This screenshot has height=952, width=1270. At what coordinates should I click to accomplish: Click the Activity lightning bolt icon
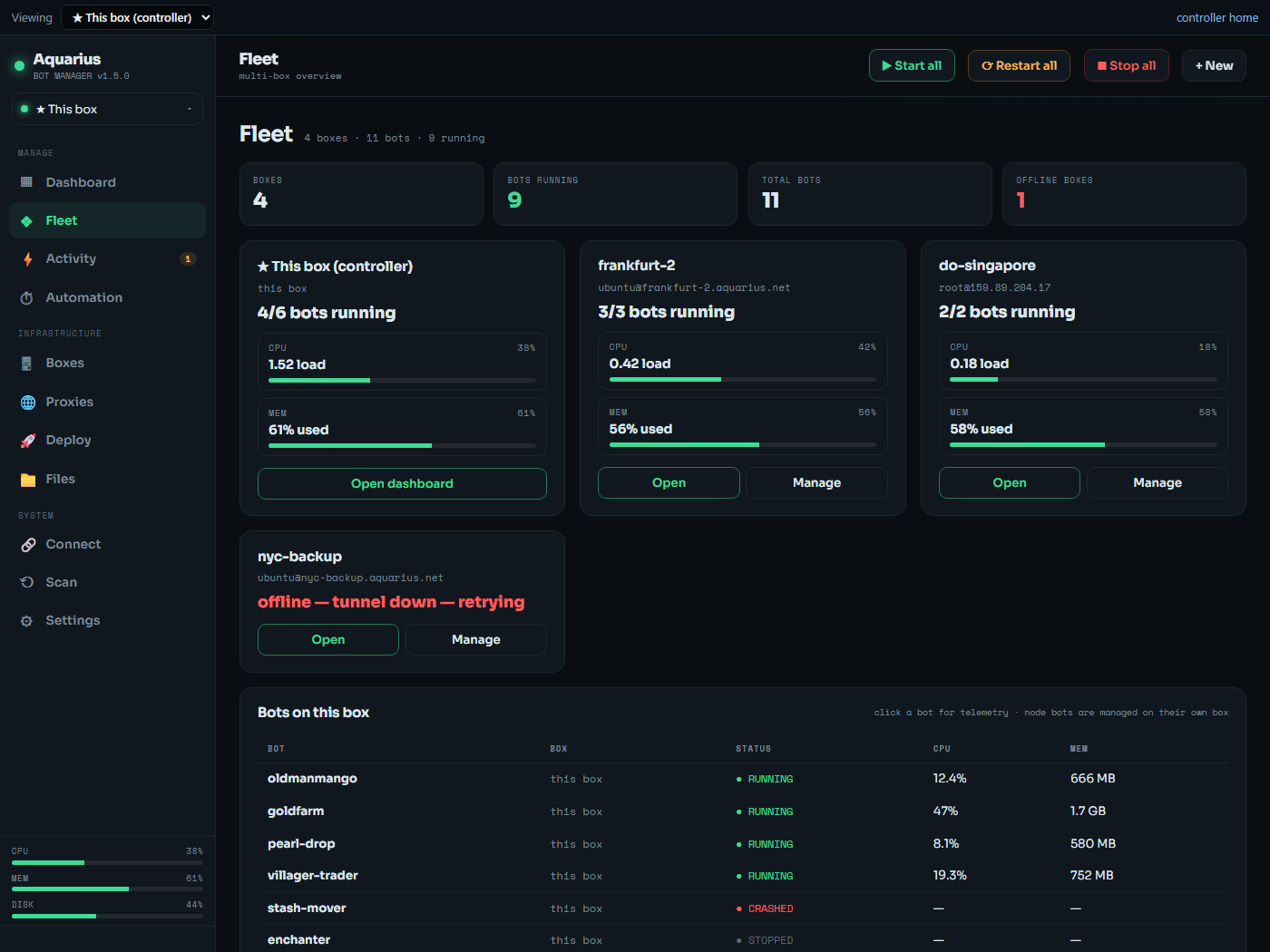(x=27, y=258)
